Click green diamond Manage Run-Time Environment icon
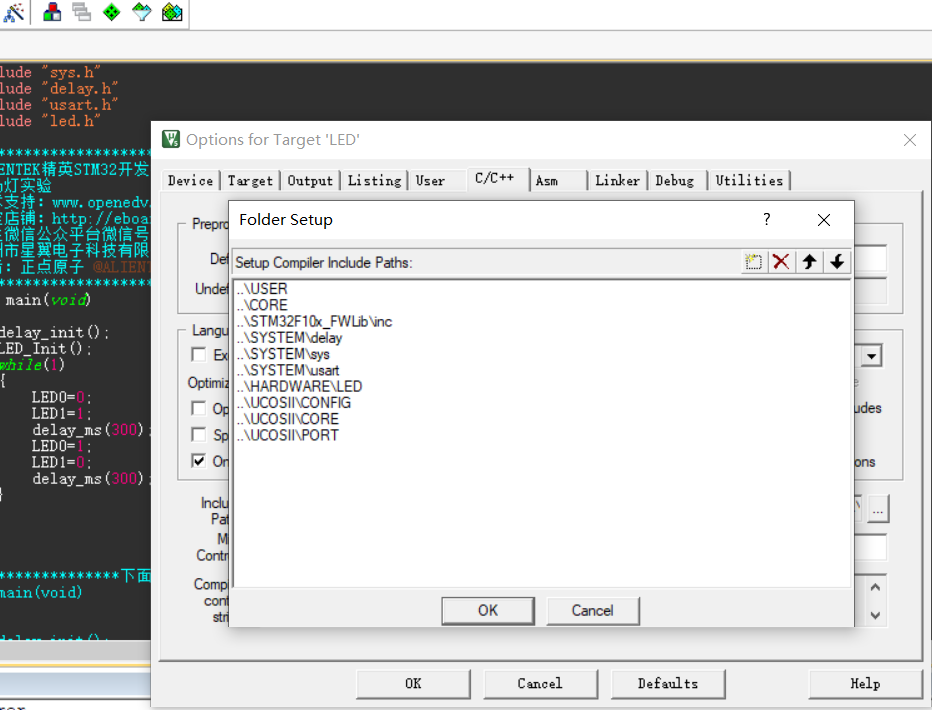The image size is (932, 710). [x=111, y=12]
